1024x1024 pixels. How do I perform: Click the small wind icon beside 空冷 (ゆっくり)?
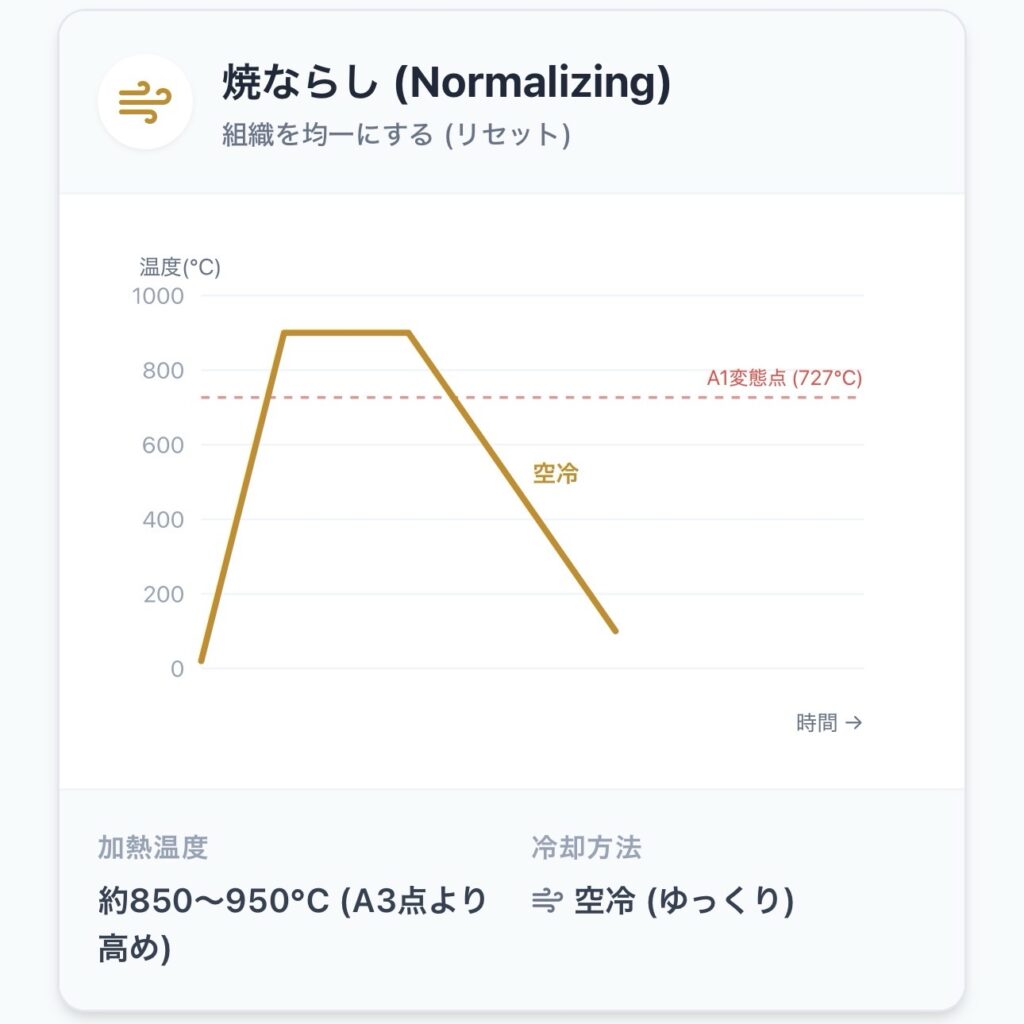547,902
